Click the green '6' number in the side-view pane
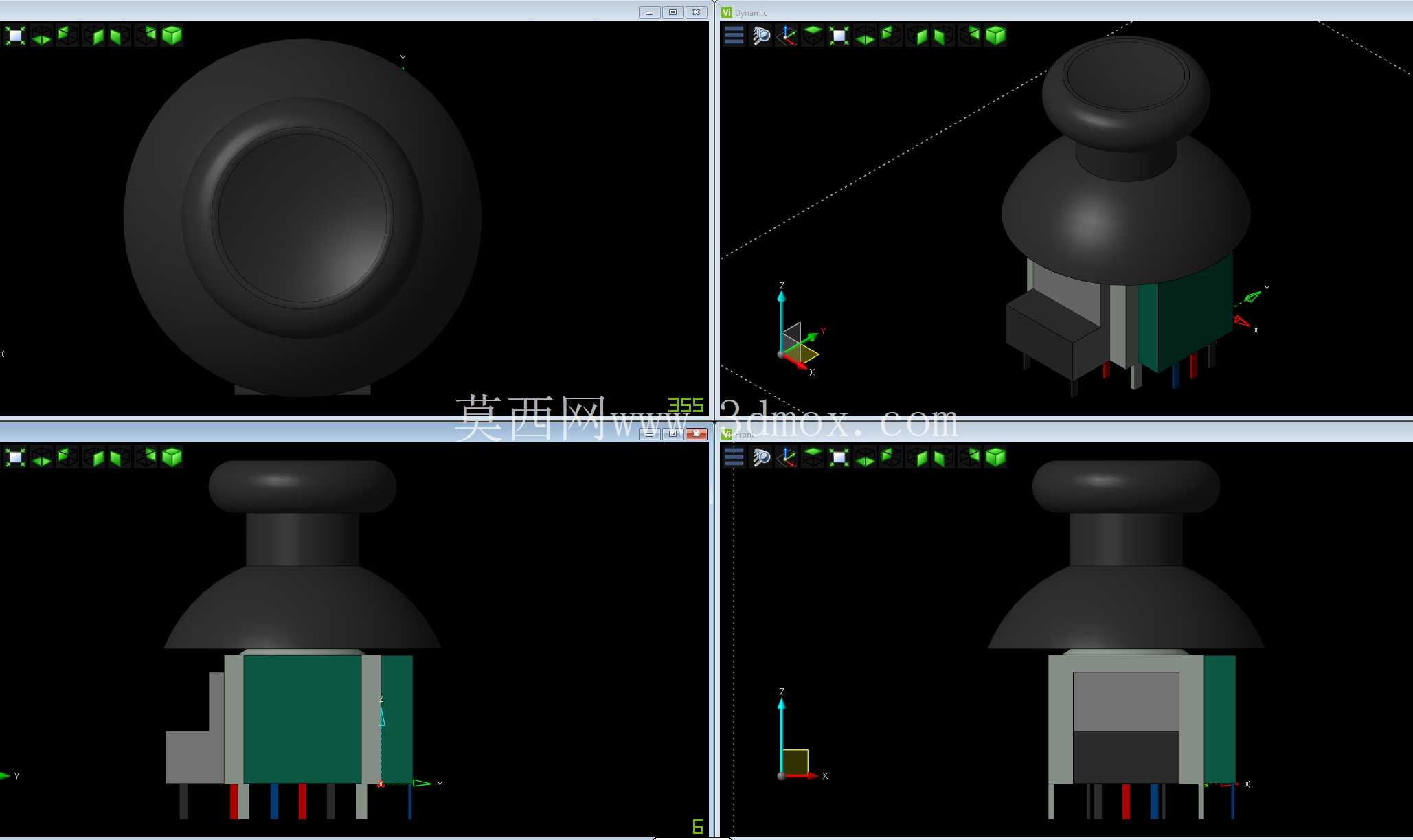Screen dimensions: 1413x840 coord(698,827)
